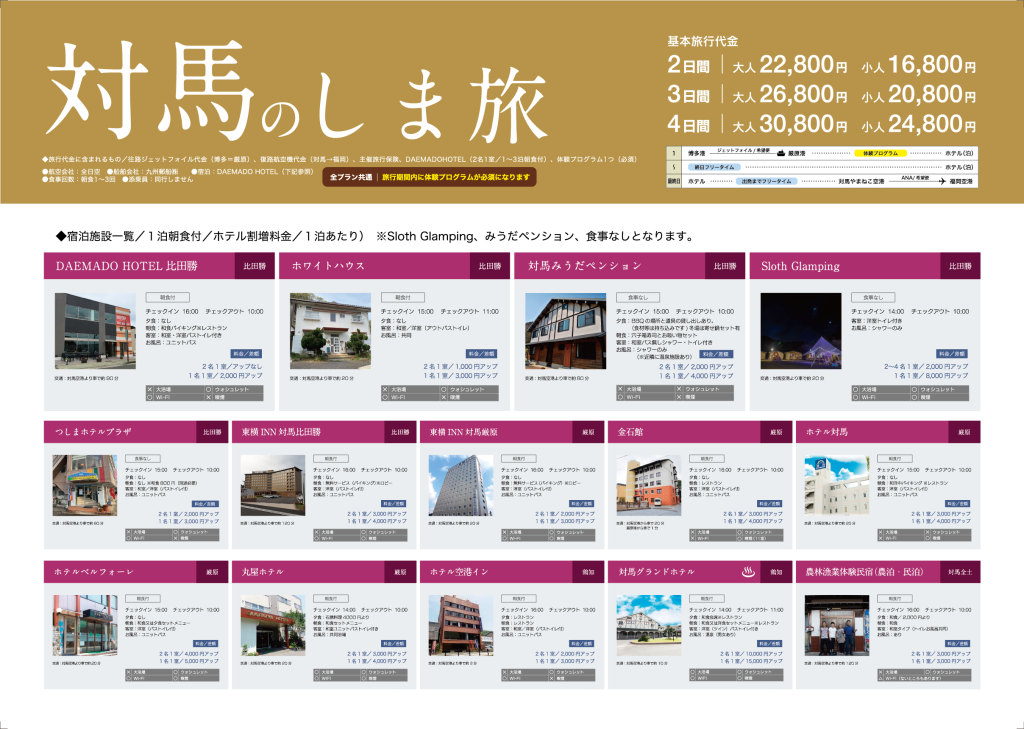Click the hot spring icon on 対馬グランドホテル

pos(748,572)
